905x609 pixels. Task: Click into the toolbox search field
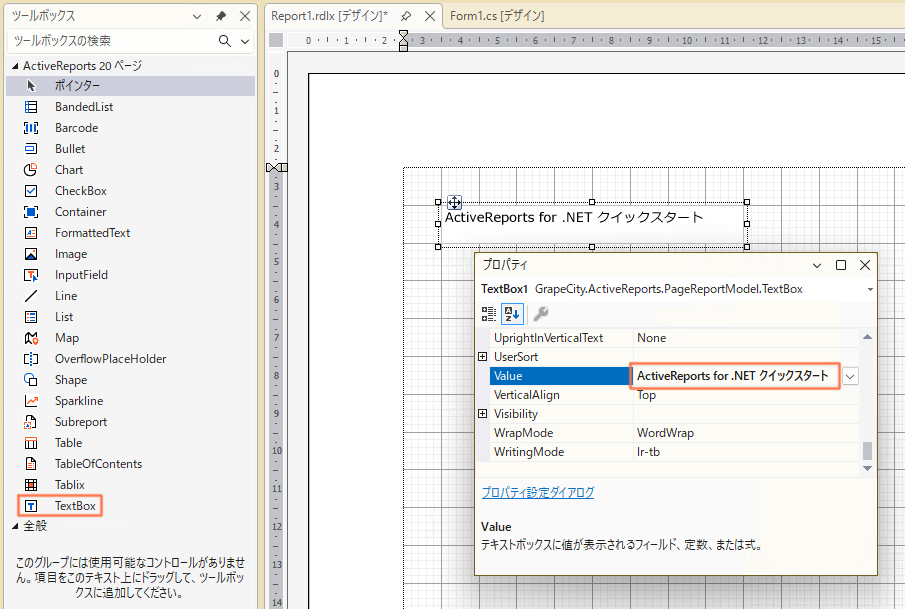click(x=113, y=41)
